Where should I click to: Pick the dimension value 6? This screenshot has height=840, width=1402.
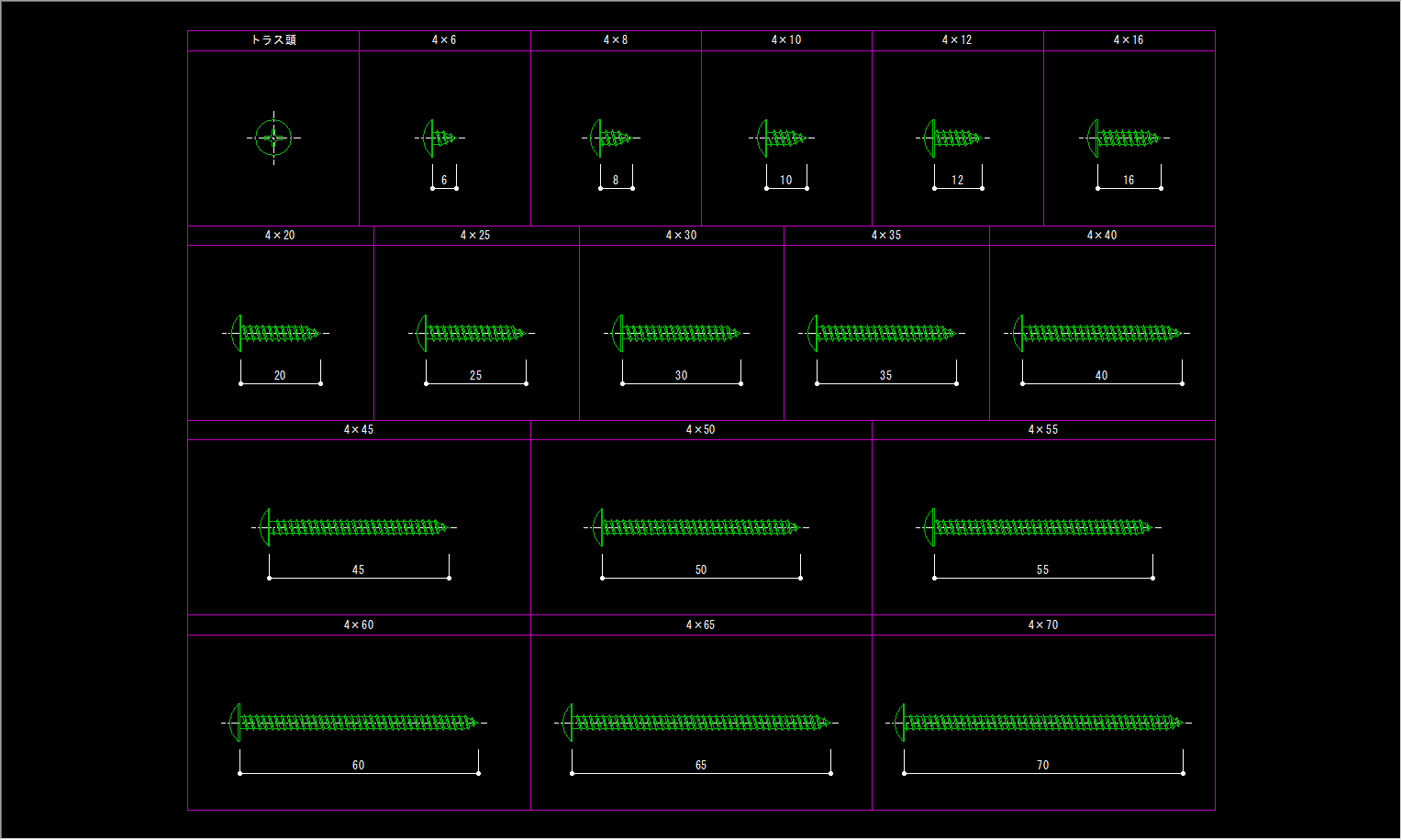coord(444,181)
